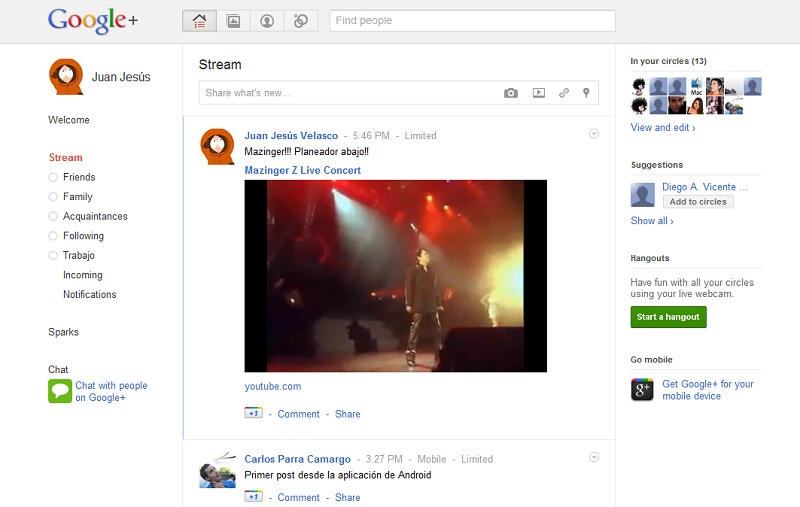
Task: Open the Photos icon in top bar
Action: tap(233, 21)
